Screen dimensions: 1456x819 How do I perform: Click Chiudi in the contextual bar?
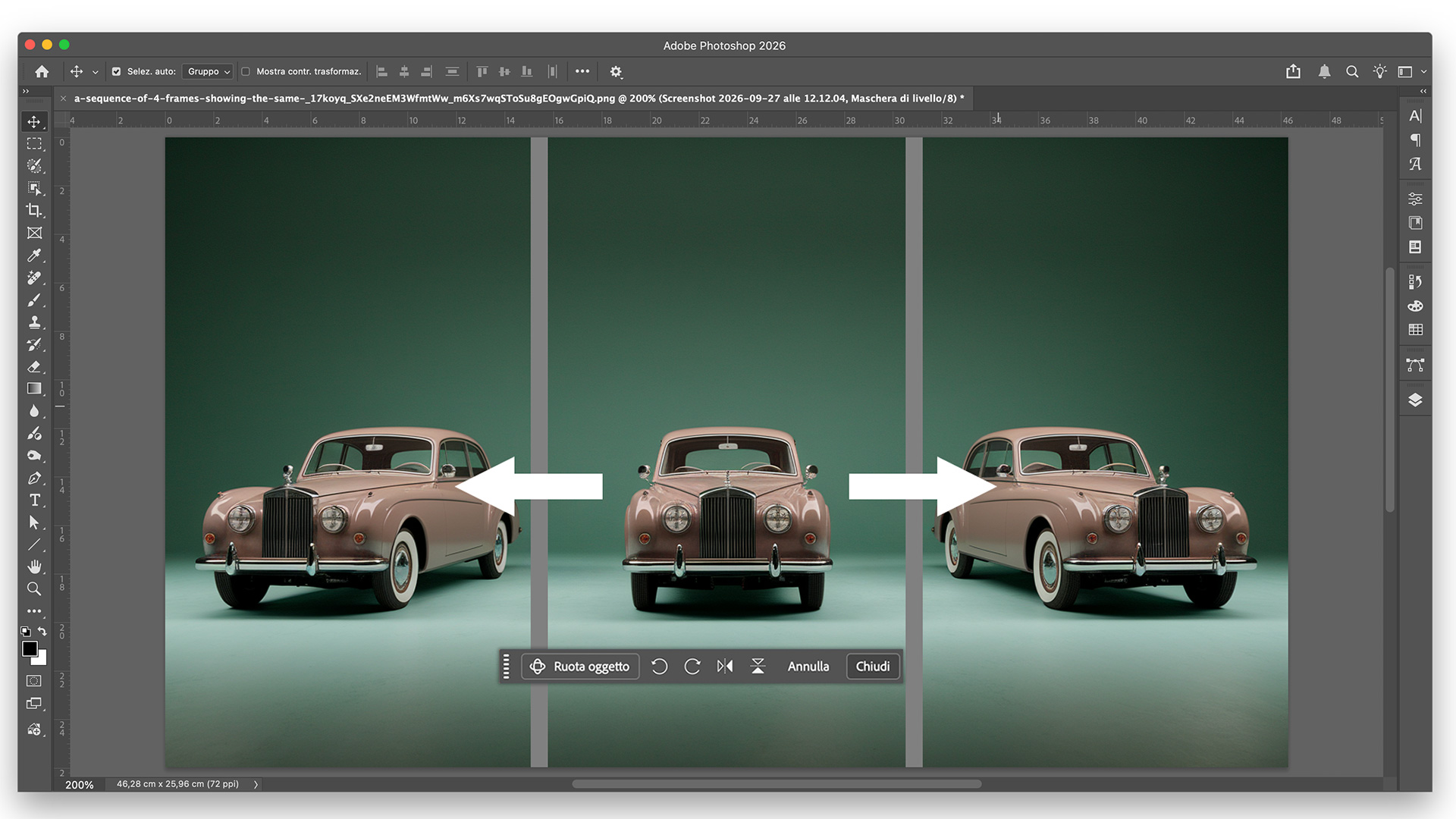point(873,666)
